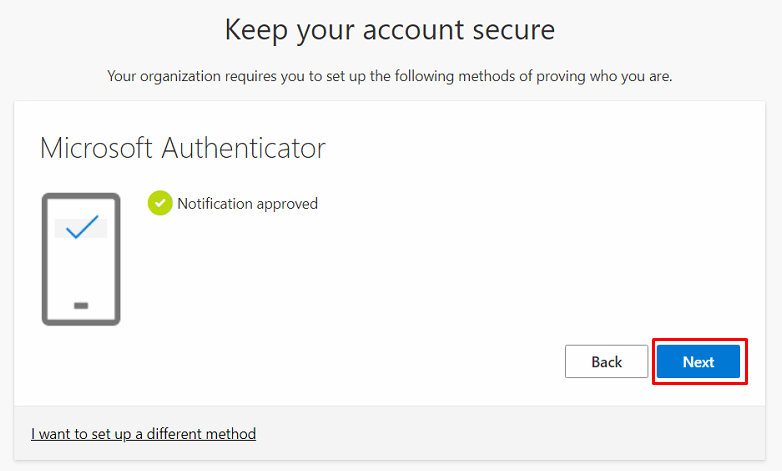The height and width of the screenshot is (471, 782).
Task: Click the 'Microsoft Authenticator' heading
Action: point(183,148)
